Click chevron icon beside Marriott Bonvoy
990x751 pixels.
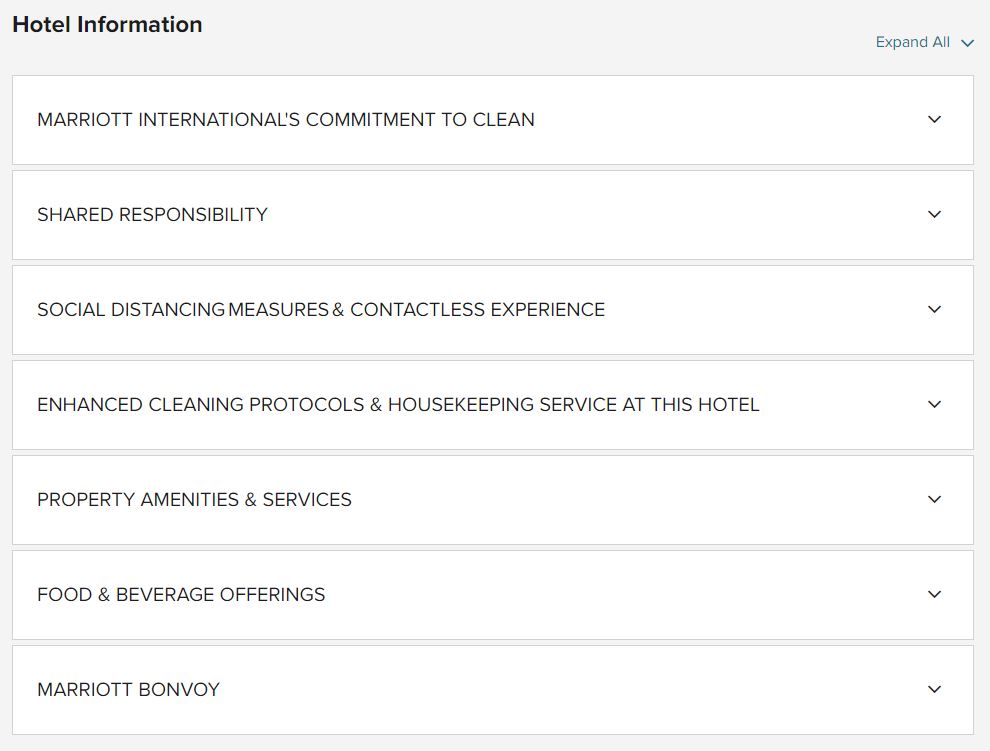point(935,689)
